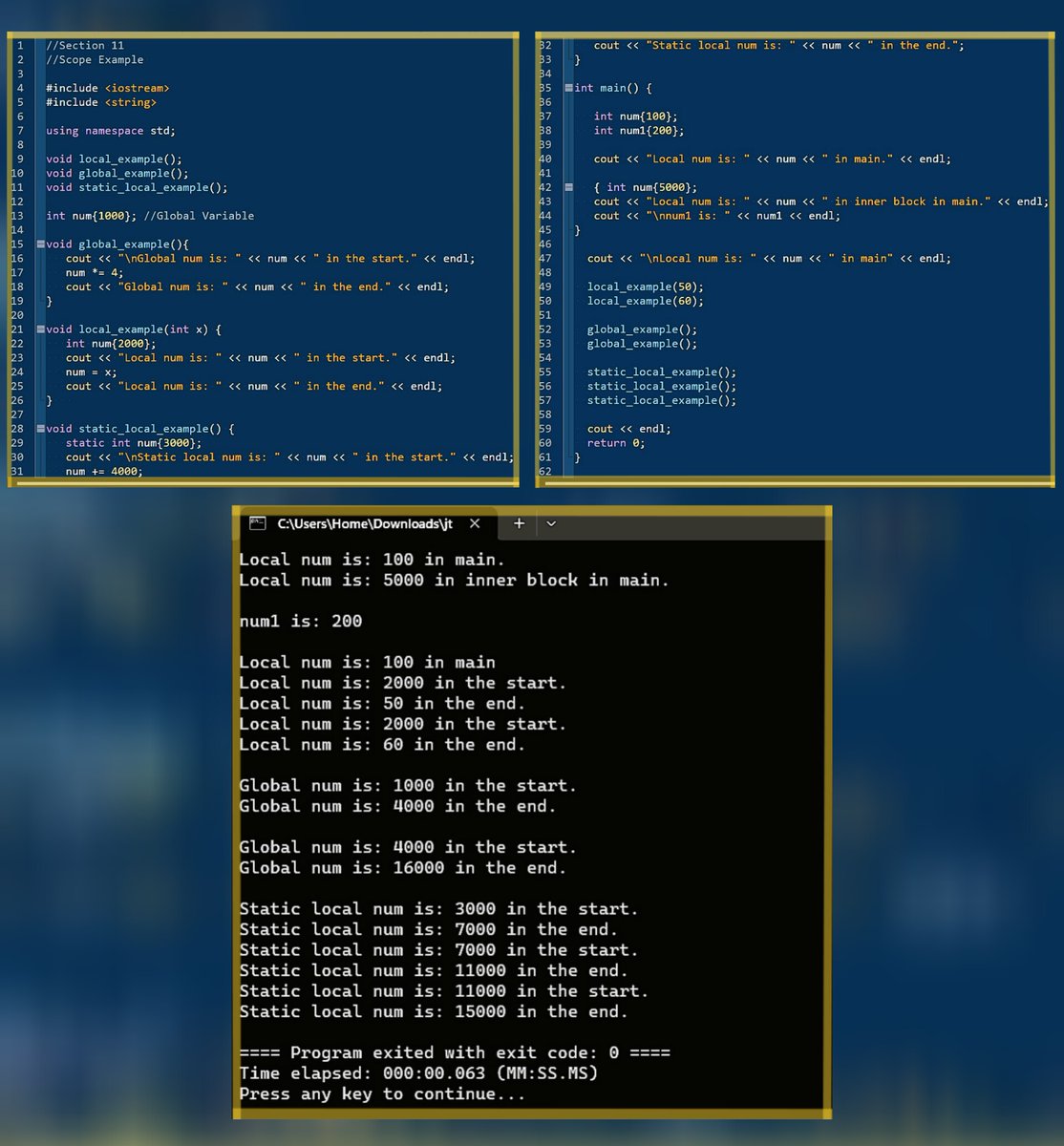Click the 'using namespace std;' line

click(x=111, y=131)
